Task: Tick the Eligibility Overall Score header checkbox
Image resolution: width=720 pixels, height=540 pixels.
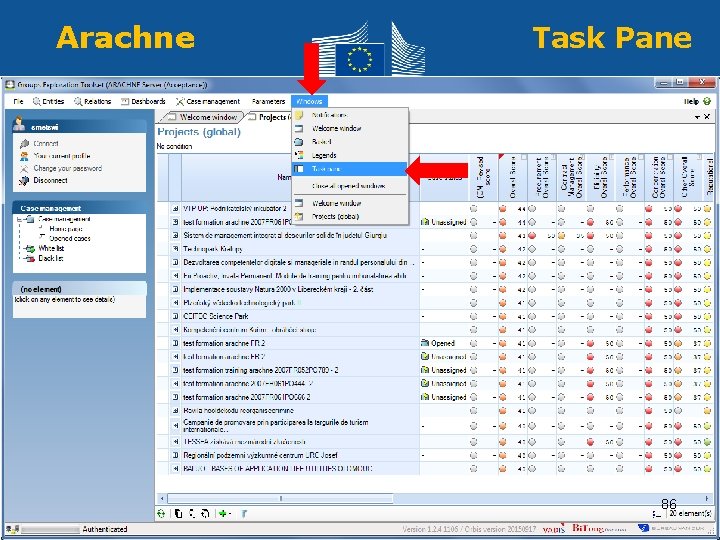Action: click(612, 158)
